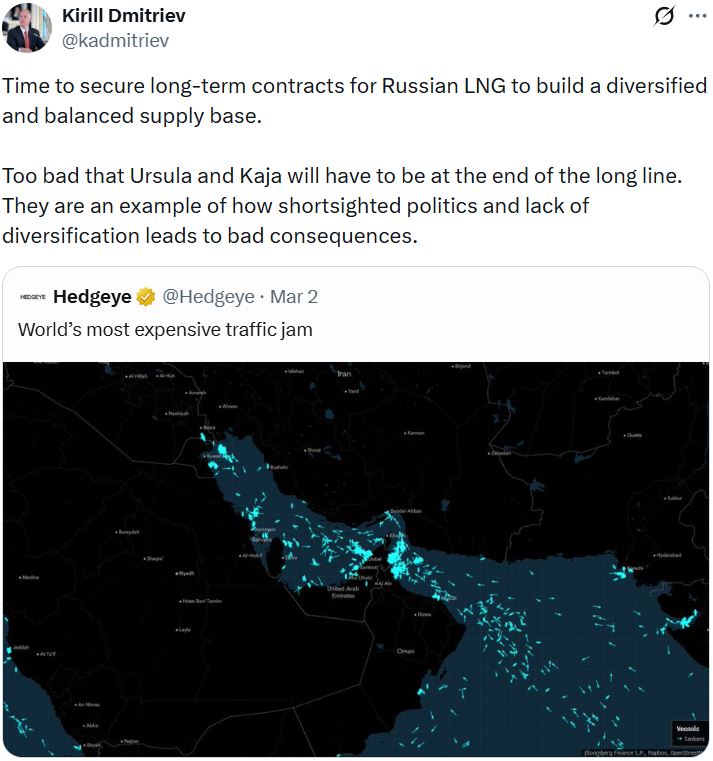Screen dimensions: 713x761
Task: Click the "World's most expensive traffic jam" text
Action: [165, 329]
